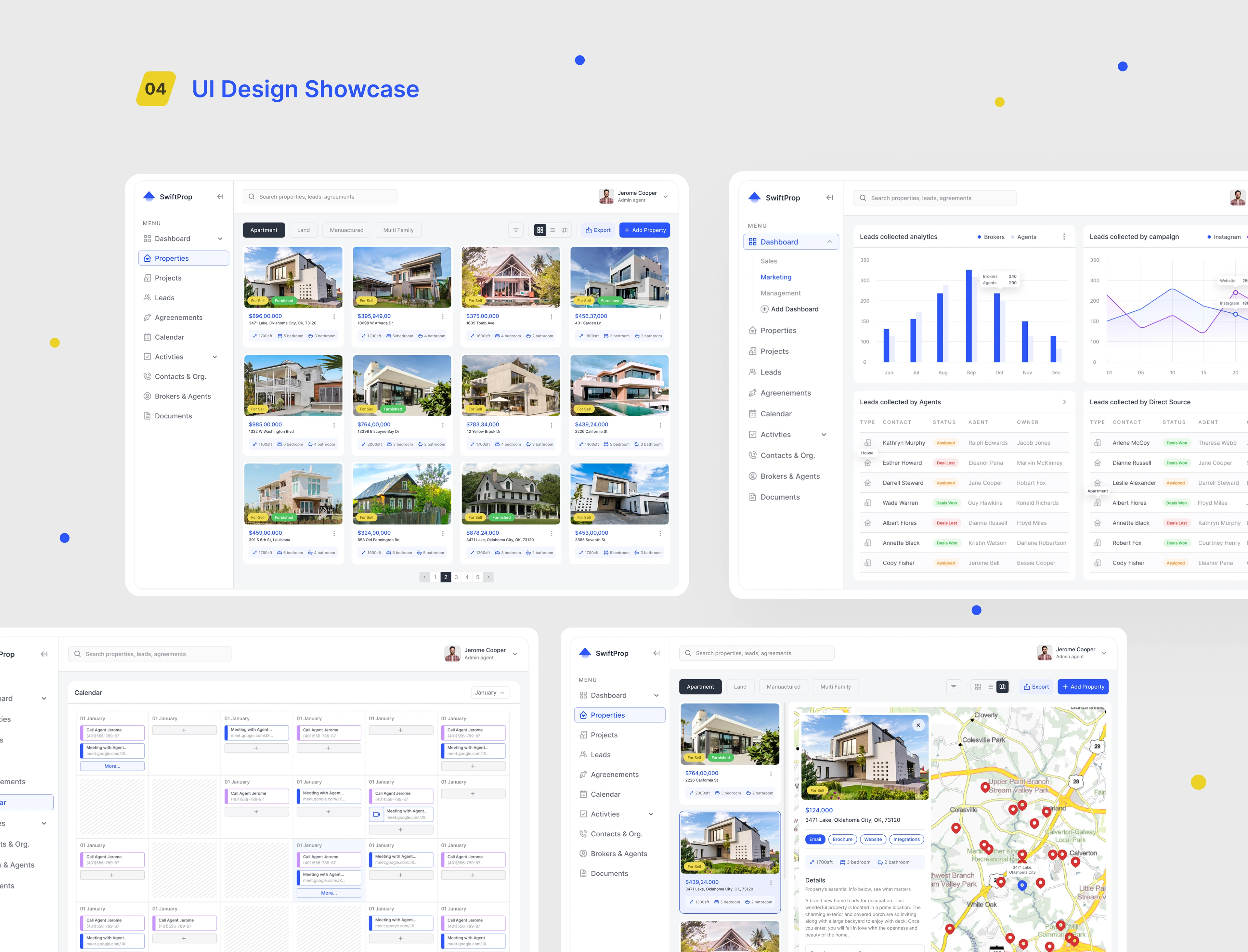Click Brochure button in map property popup
This screenshot has width=1248, height=952.
pos(842,839)
